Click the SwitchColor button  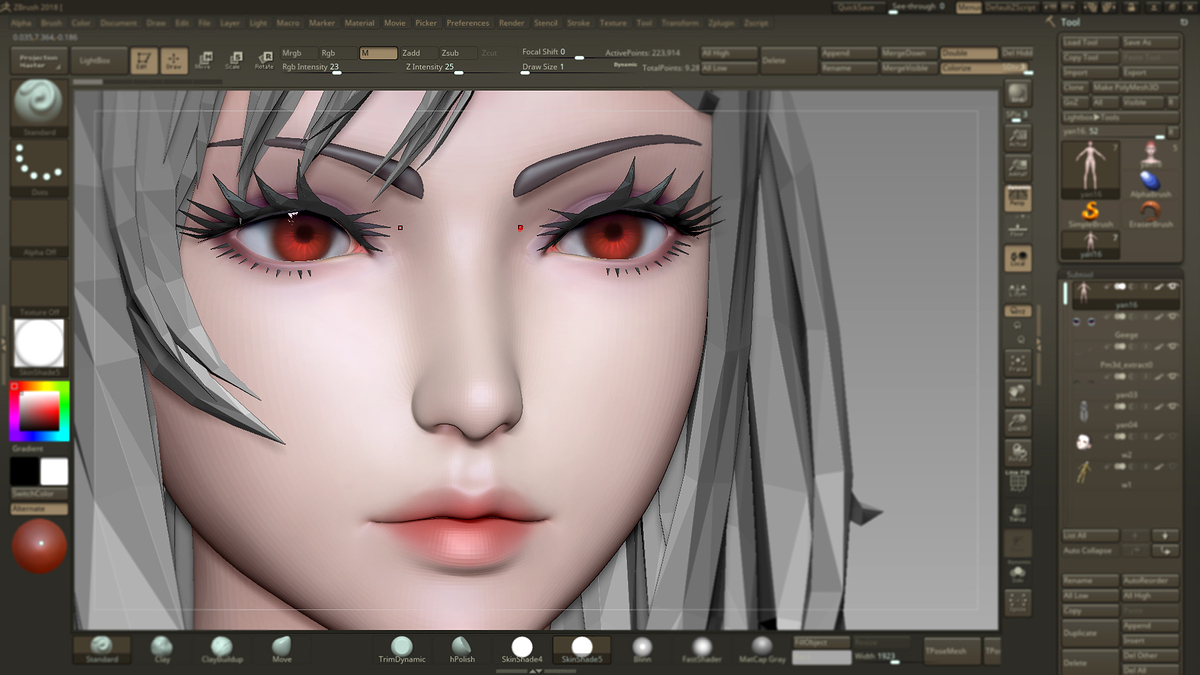click(39, 494)
